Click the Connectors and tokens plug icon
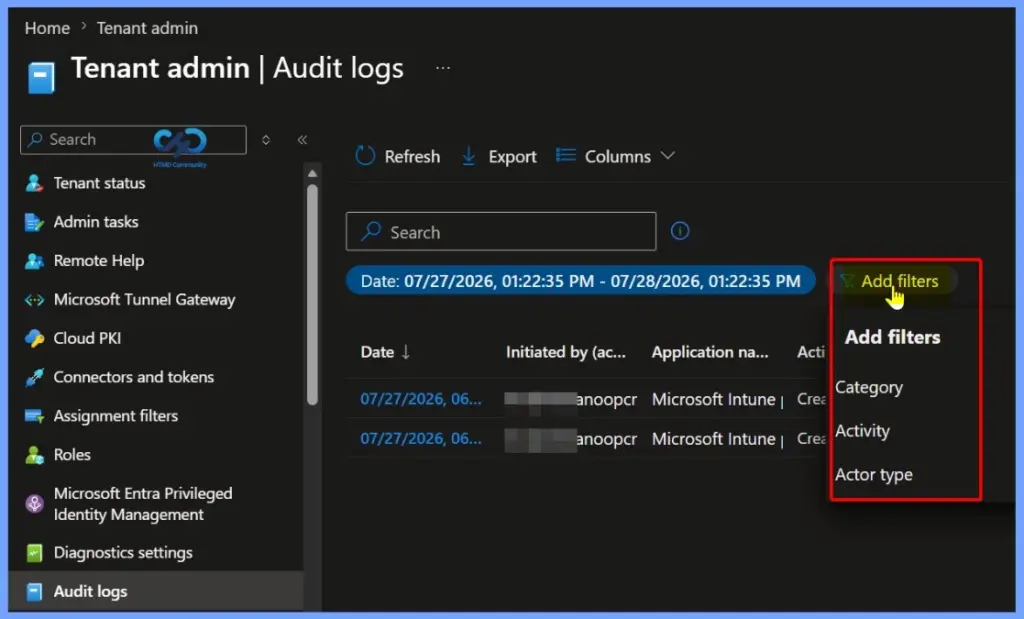This screenshot has height=619, width=1024. [34, 377]
